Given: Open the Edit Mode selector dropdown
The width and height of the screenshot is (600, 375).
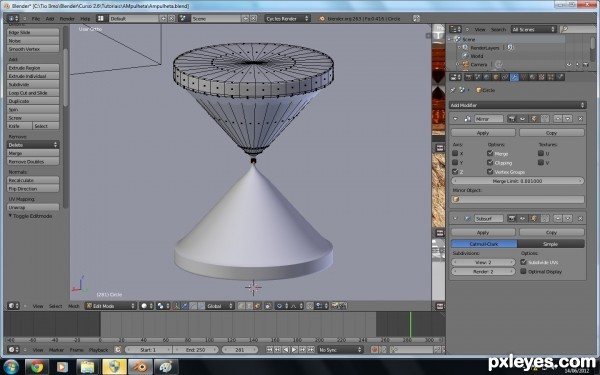Looking at the screenshot, I should pyautogui.click(x=111, y=306).
